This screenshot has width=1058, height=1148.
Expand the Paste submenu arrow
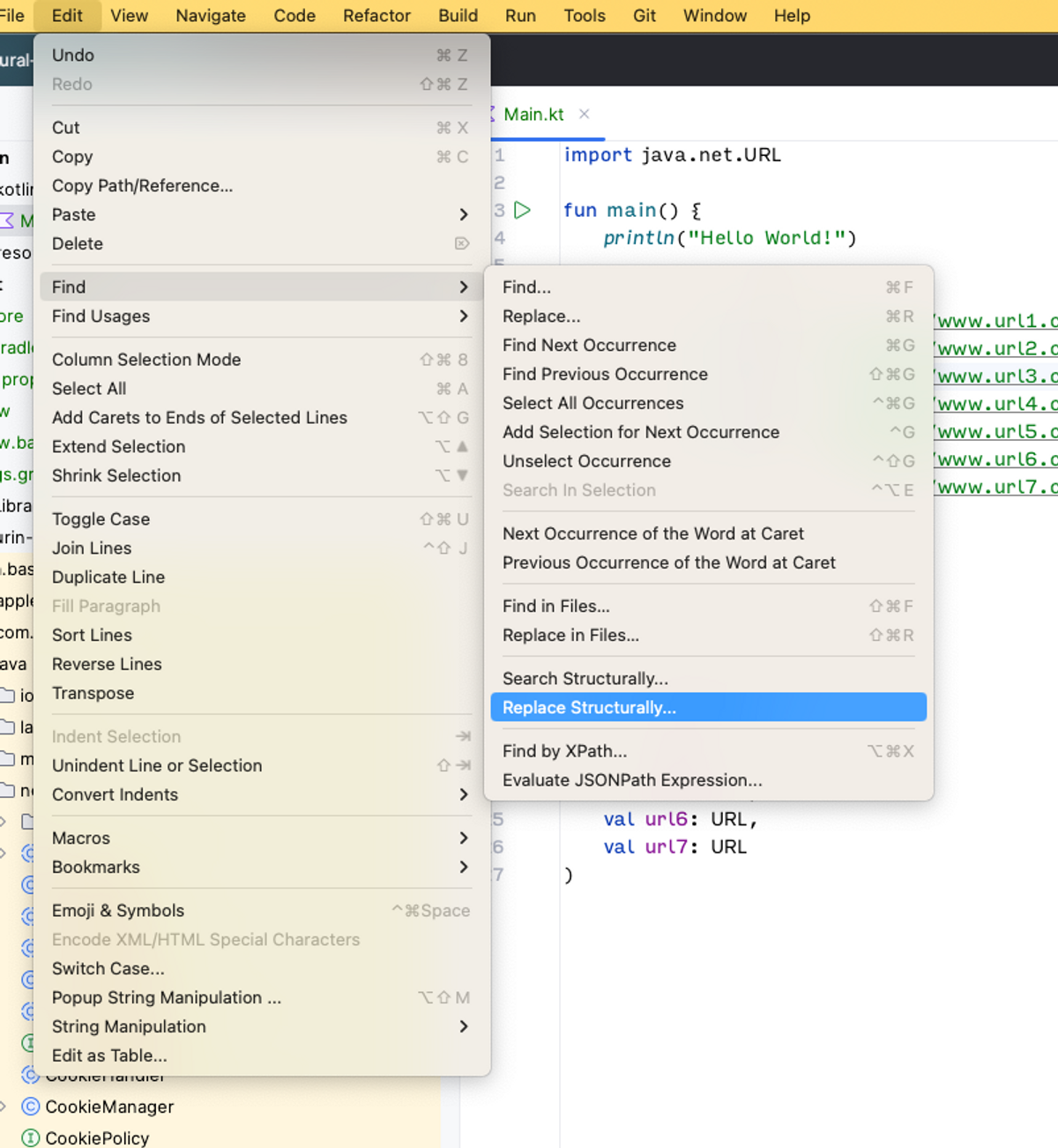point(464,214)
